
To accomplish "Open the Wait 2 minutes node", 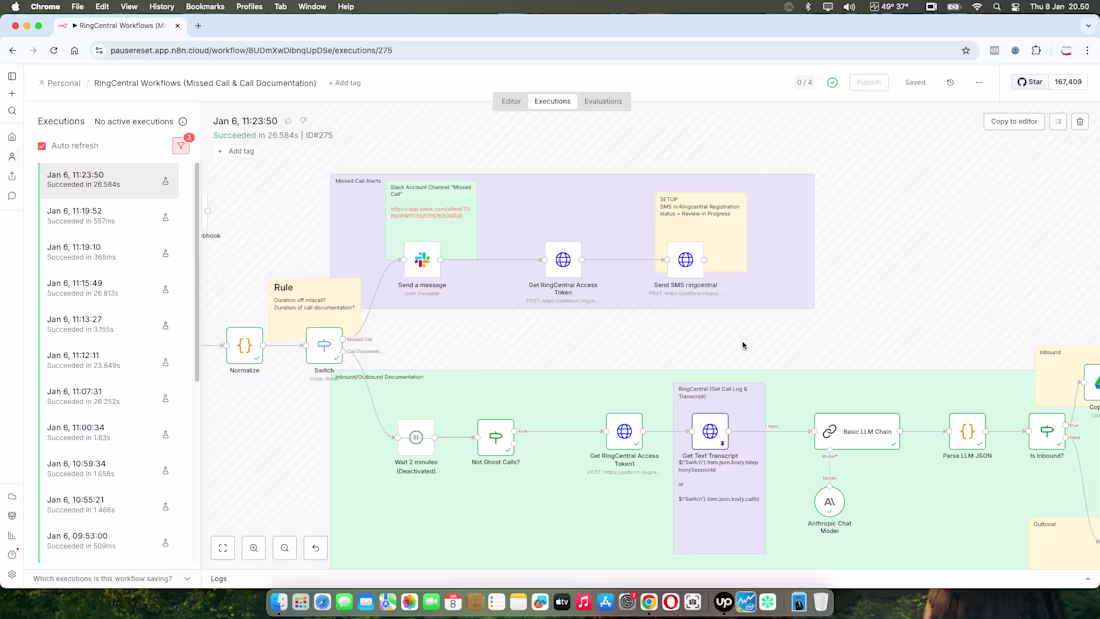I will pos(416,437).
